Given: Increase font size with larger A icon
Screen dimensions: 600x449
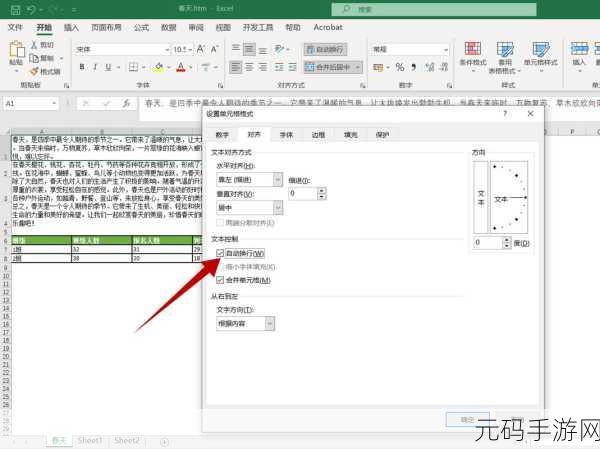Looking at the screenshot, I should click(201, 49).
